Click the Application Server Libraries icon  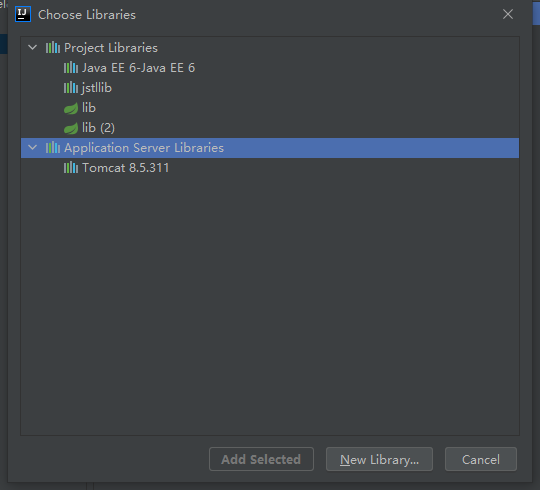click(x=53, y=148)
